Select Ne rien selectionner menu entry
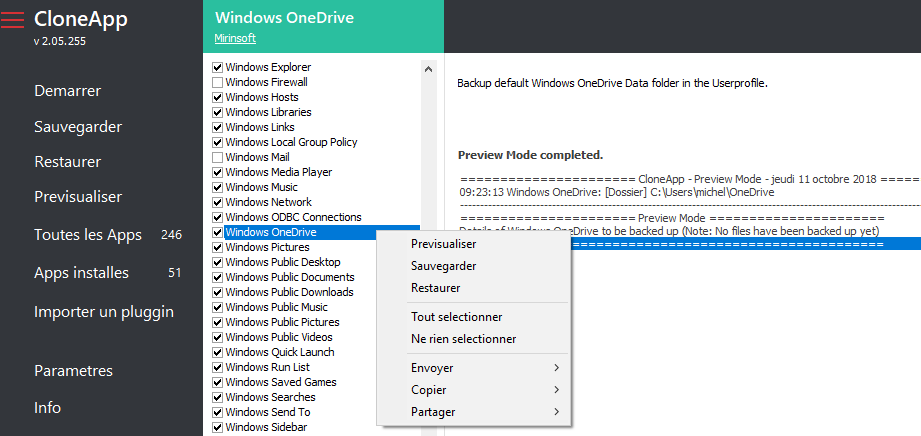The width and height of the screenshot is (921, 436). 463,339
